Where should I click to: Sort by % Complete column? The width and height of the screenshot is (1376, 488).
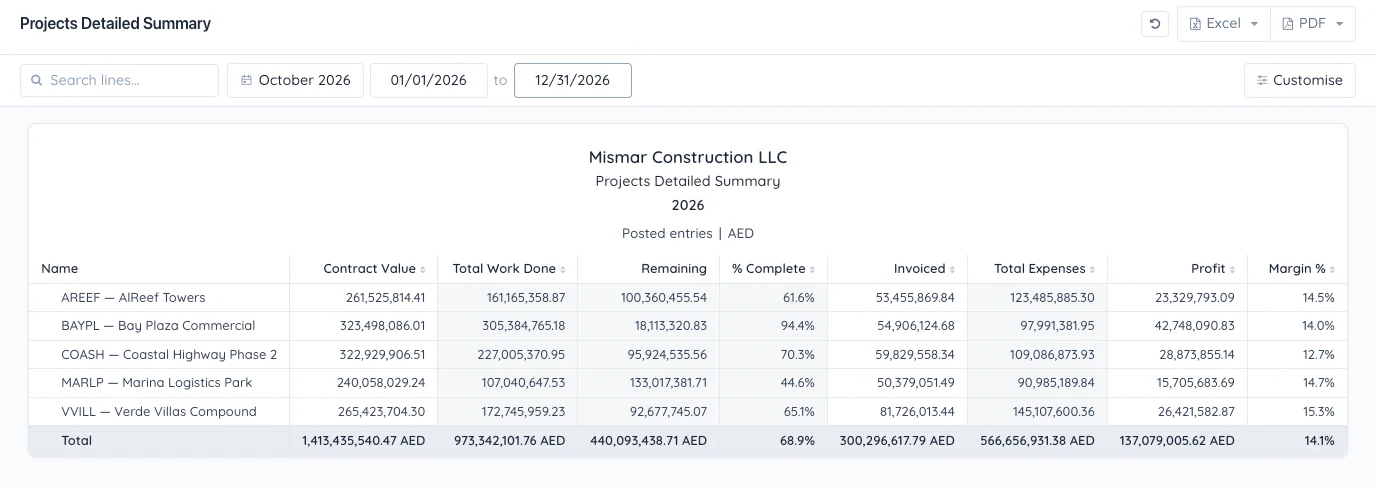[773, 269]
